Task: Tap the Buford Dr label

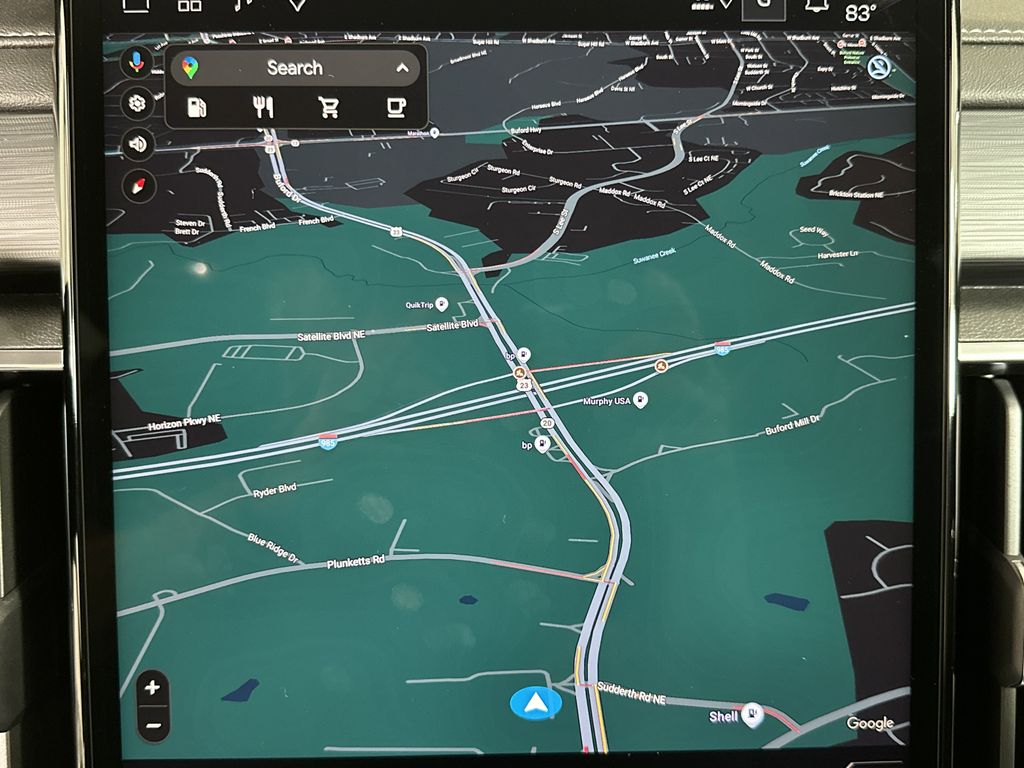Action: 285,187
